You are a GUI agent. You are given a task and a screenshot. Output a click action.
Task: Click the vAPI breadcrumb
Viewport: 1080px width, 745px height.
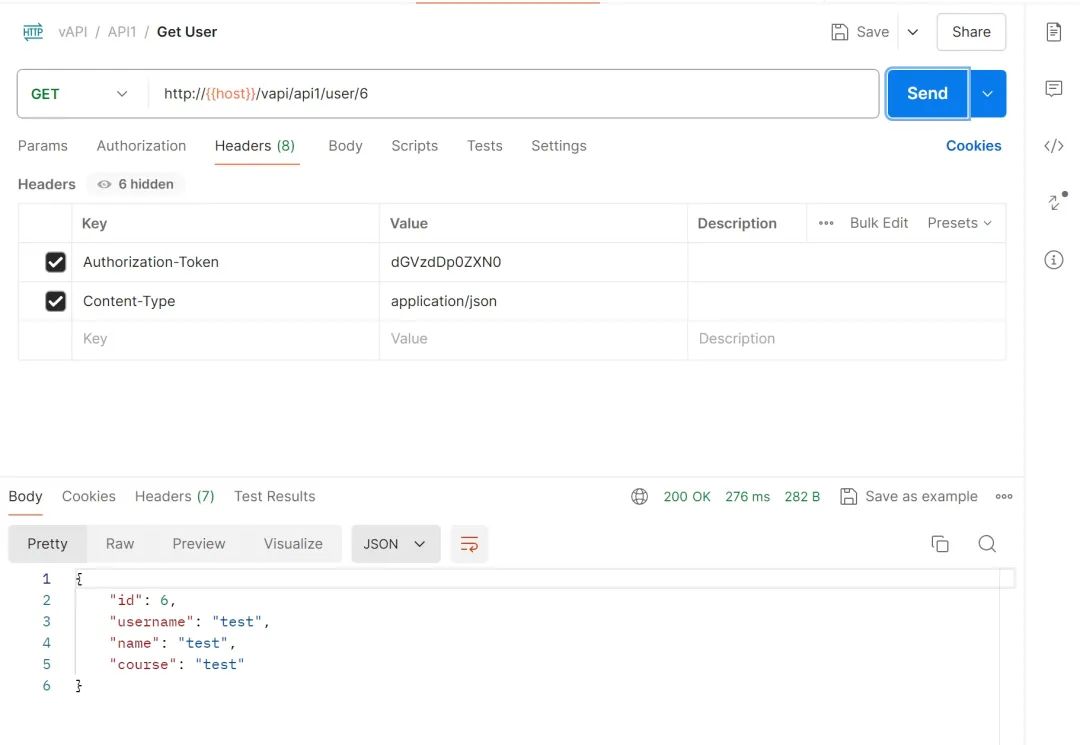73,32
